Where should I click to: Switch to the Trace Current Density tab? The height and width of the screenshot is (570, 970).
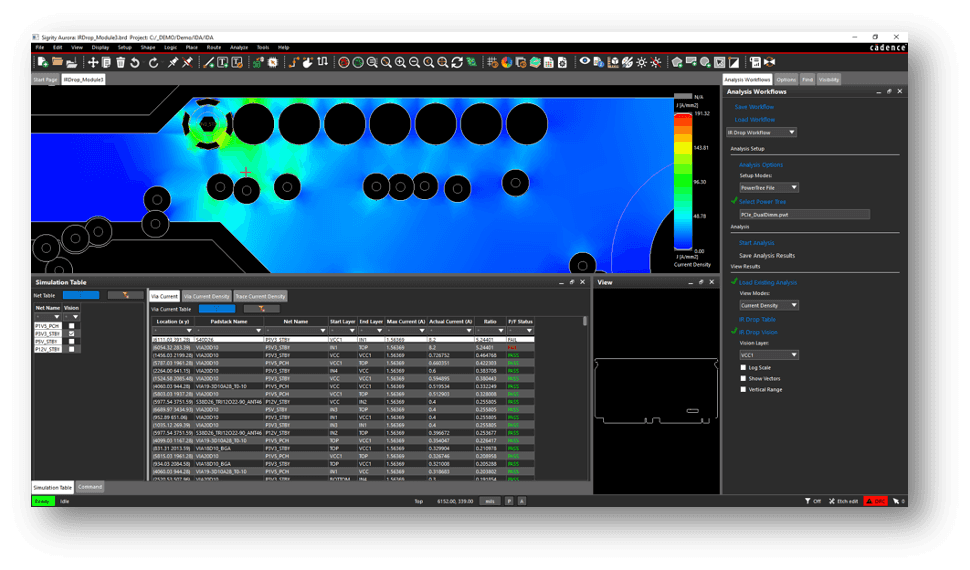[x=260, y=296]
